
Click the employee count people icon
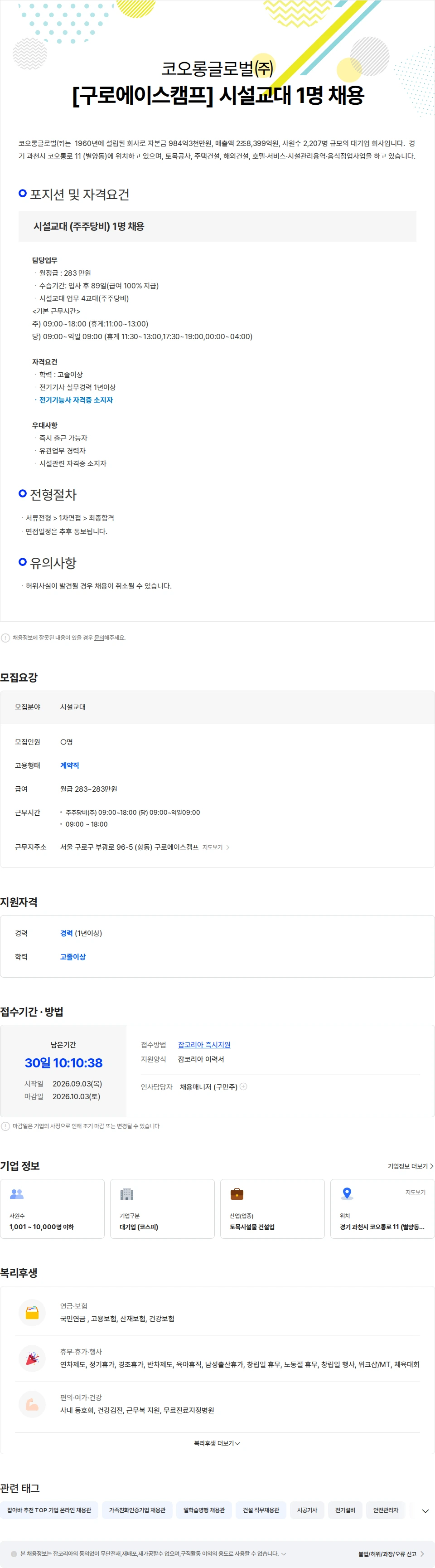point(16,1193)
